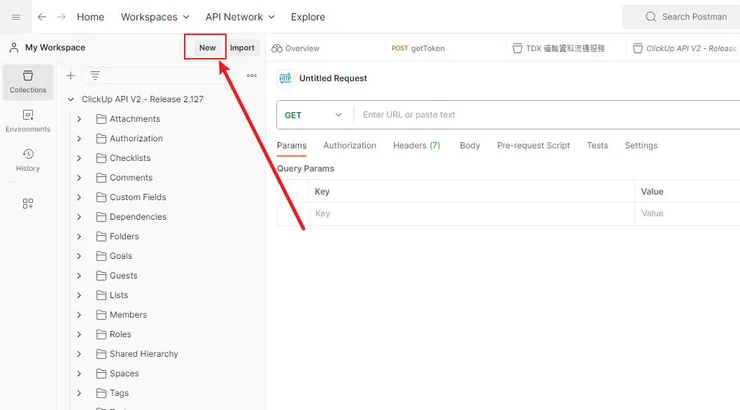
Task: Expand the Authorization folder
Action: [x=79, y=139]
